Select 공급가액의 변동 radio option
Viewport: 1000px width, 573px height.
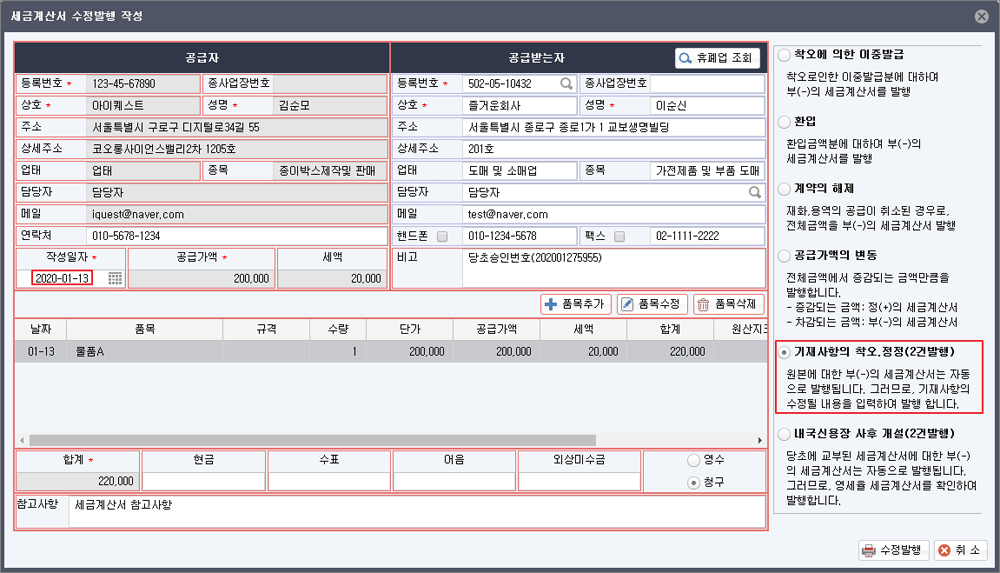coord(784,256)
